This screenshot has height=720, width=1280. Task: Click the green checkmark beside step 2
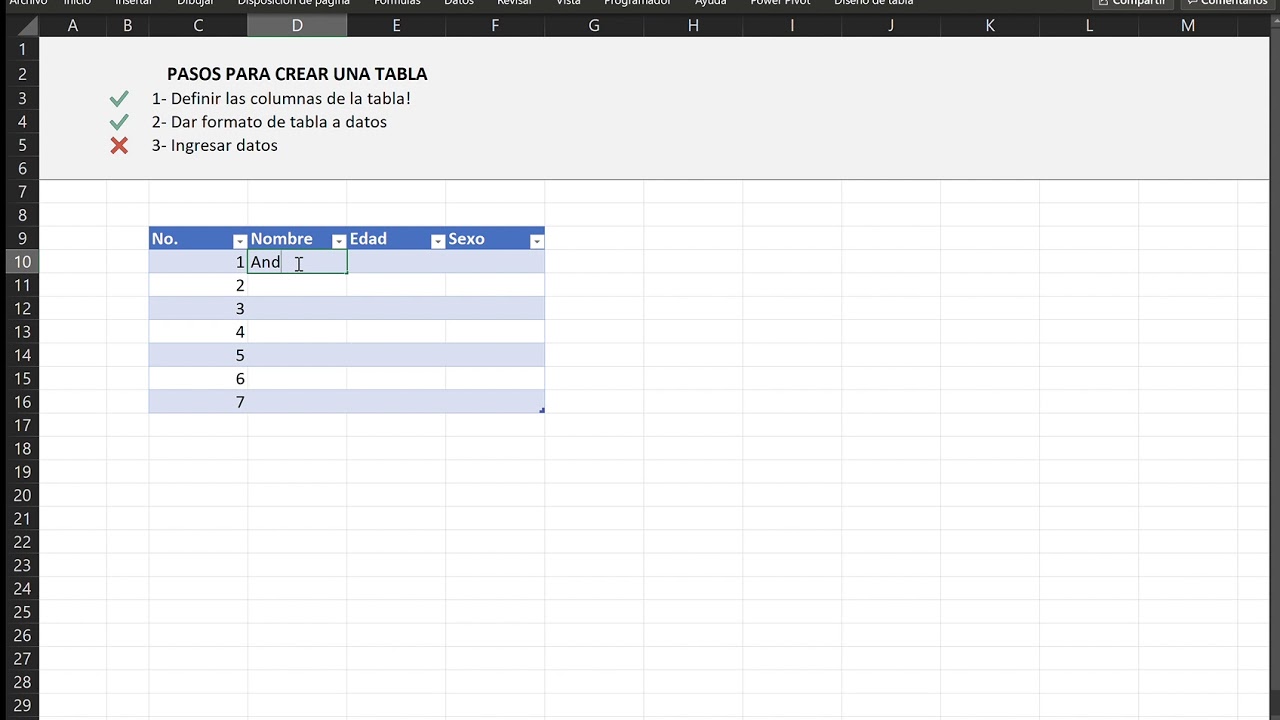click(x=119, y=122)
